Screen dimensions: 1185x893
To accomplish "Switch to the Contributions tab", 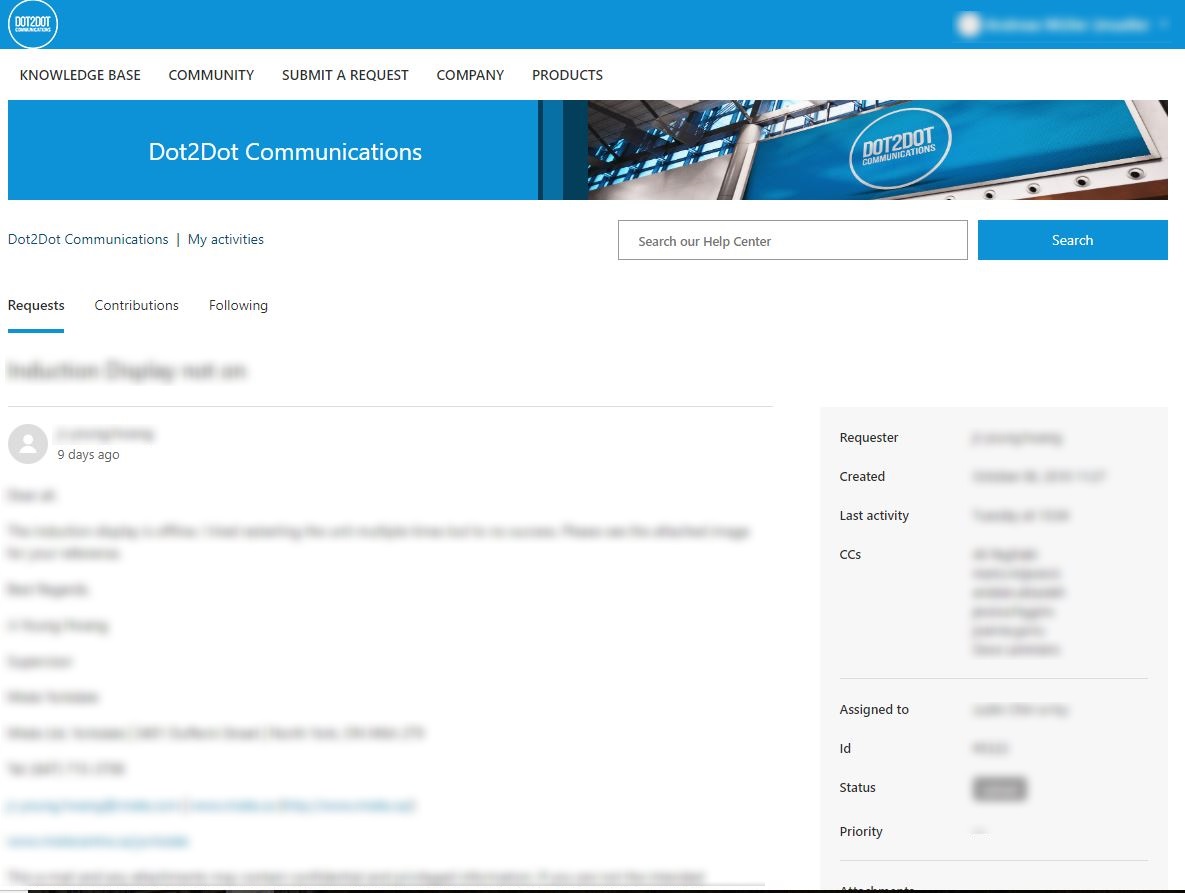I will pos(136,305).
